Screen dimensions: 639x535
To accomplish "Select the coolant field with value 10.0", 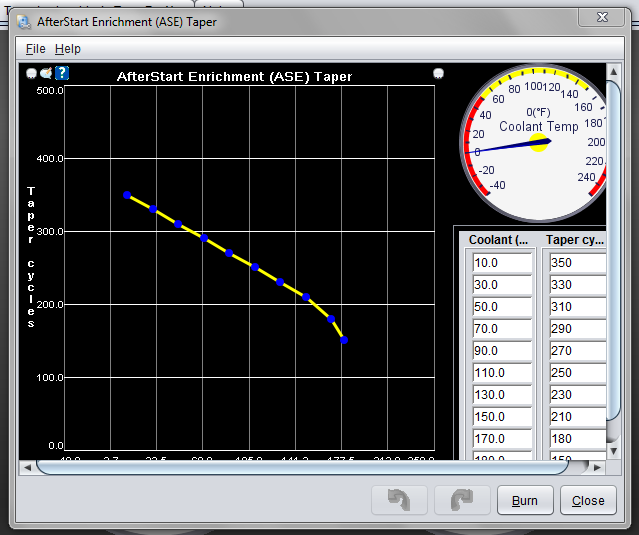I will coord(502,263).
